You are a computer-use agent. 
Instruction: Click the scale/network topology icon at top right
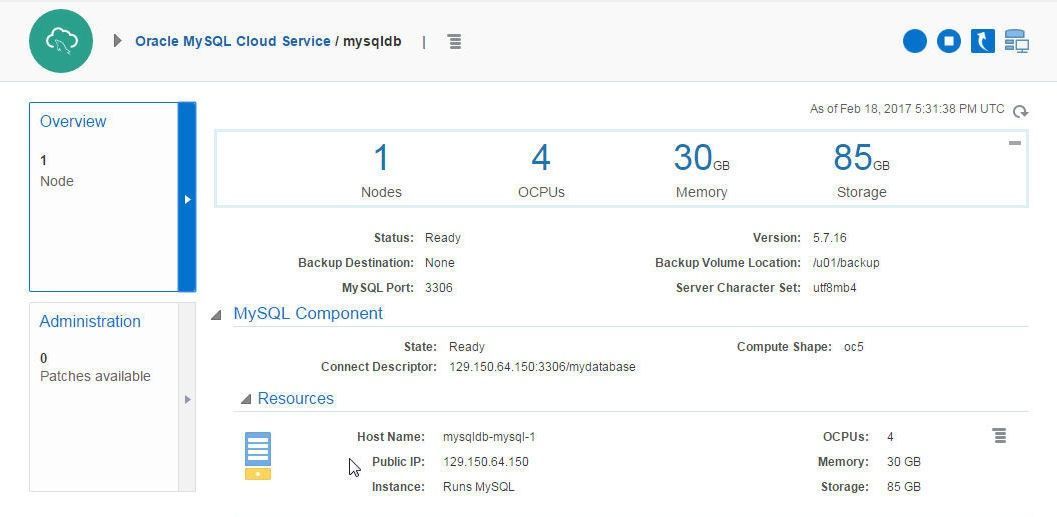click(1017, 41)
